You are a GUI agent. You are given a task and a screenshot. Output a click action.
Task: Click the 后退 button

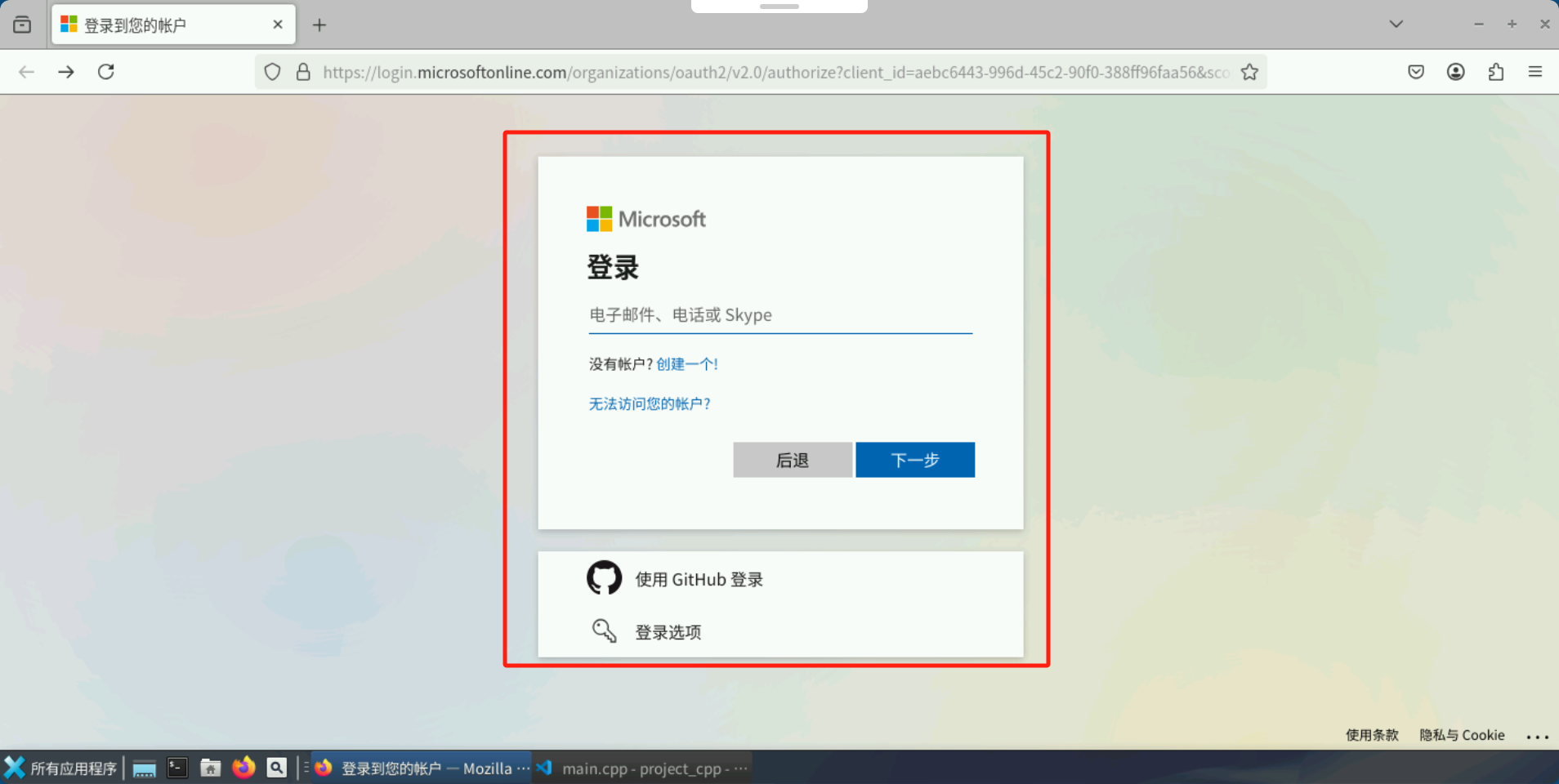click(x=793, y=460)
